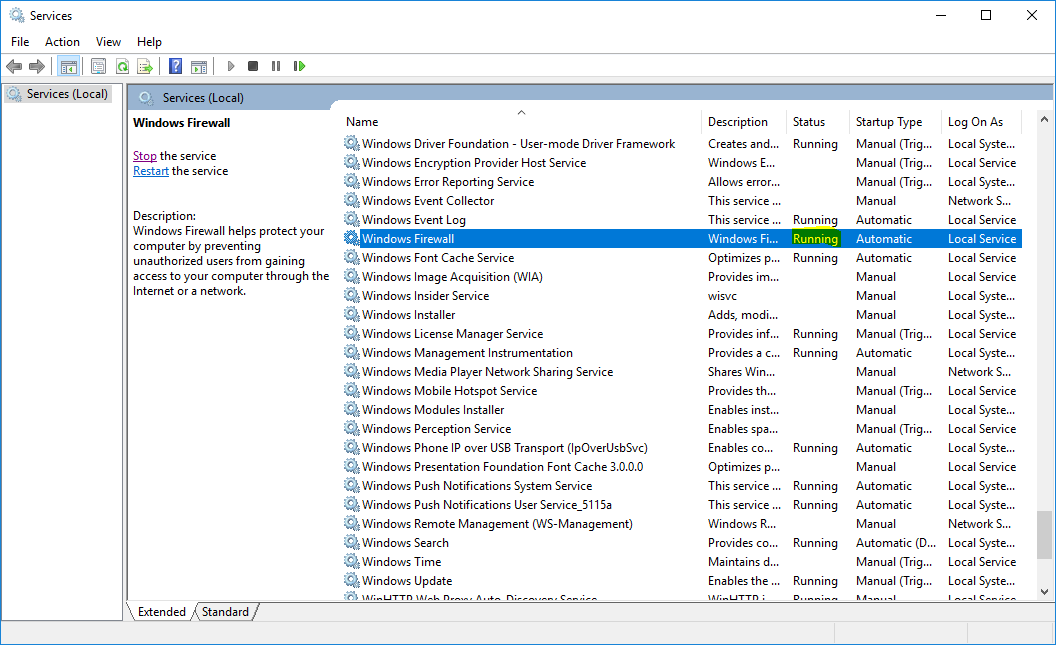This screenshot has height=645, width=1056.
Task: Click gear icon beside Windows Update
Action: coord(352,580)
